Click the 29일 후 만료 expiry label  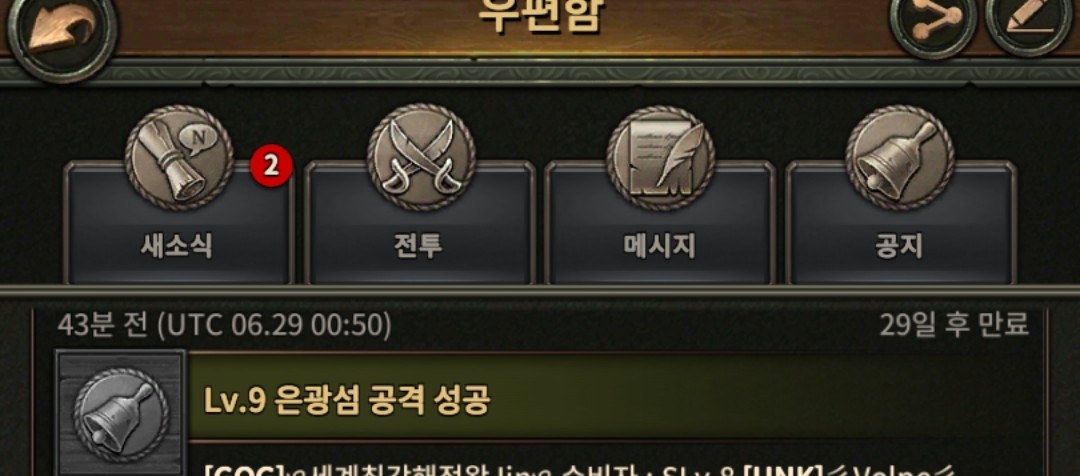point(955,324)
